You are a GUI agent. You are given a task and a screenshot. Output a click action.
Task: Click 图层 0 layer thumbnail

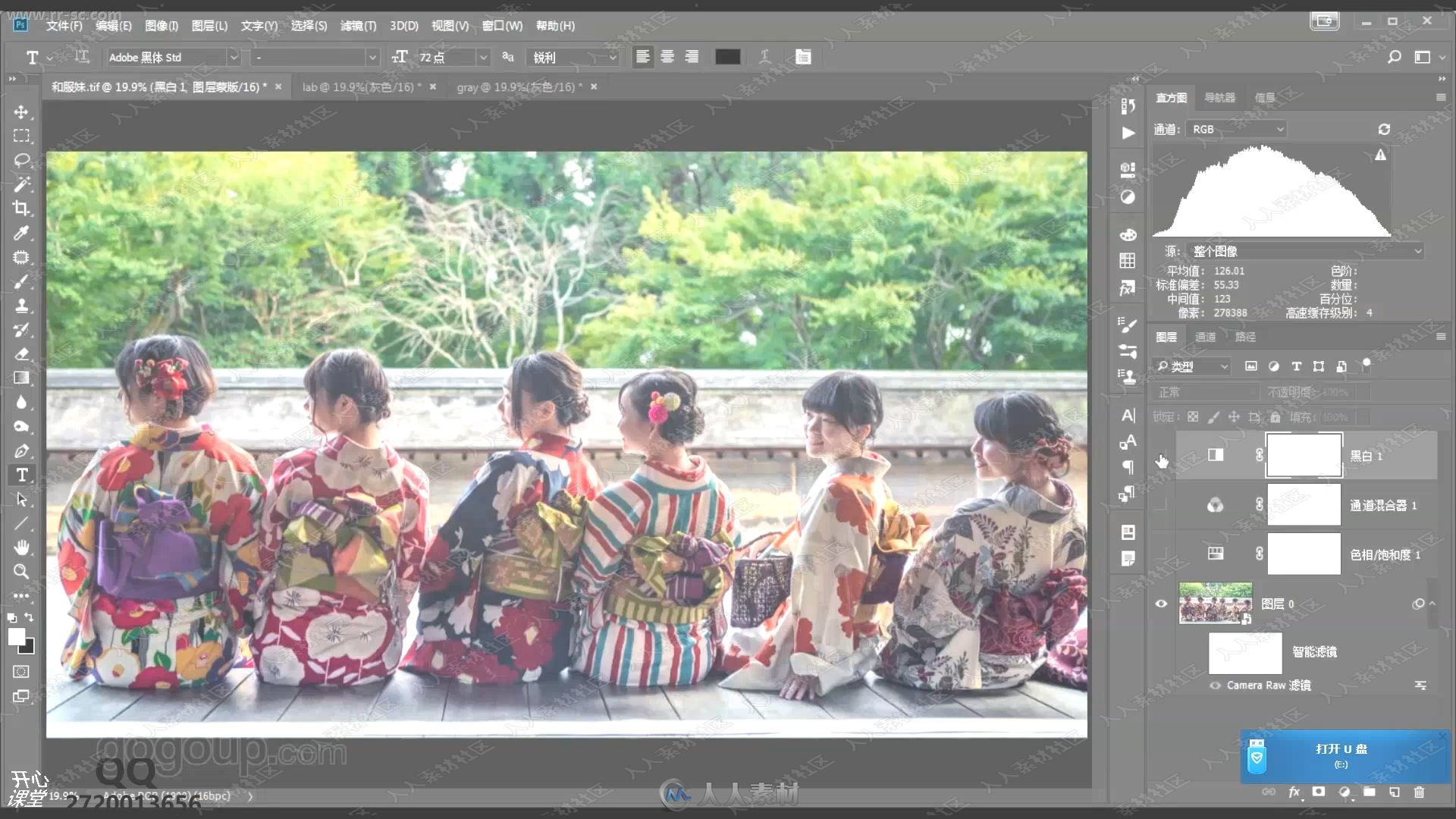[1216, 604]
